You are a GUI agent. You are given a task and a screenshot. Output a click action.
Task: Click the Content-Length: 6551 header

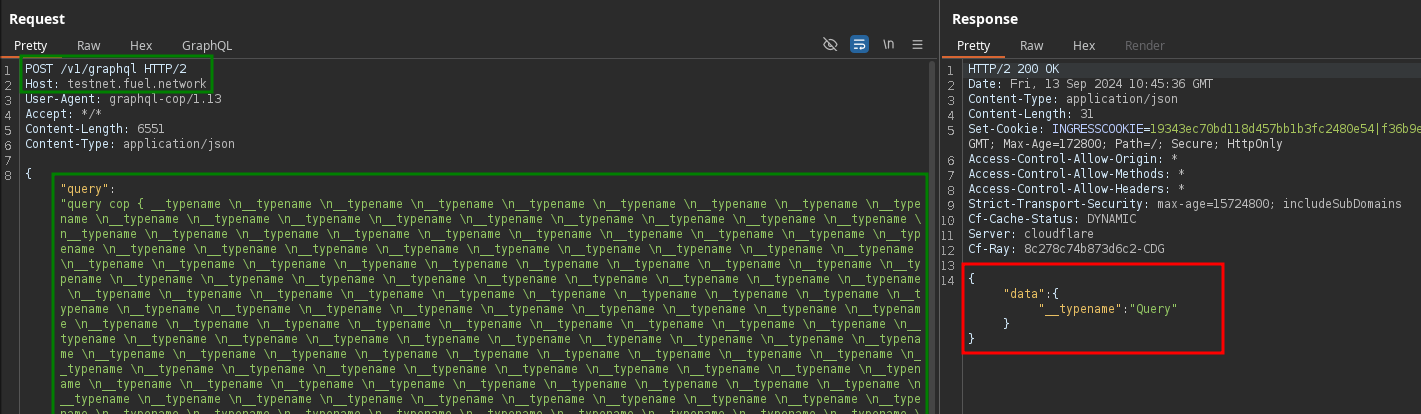[95, 129]
